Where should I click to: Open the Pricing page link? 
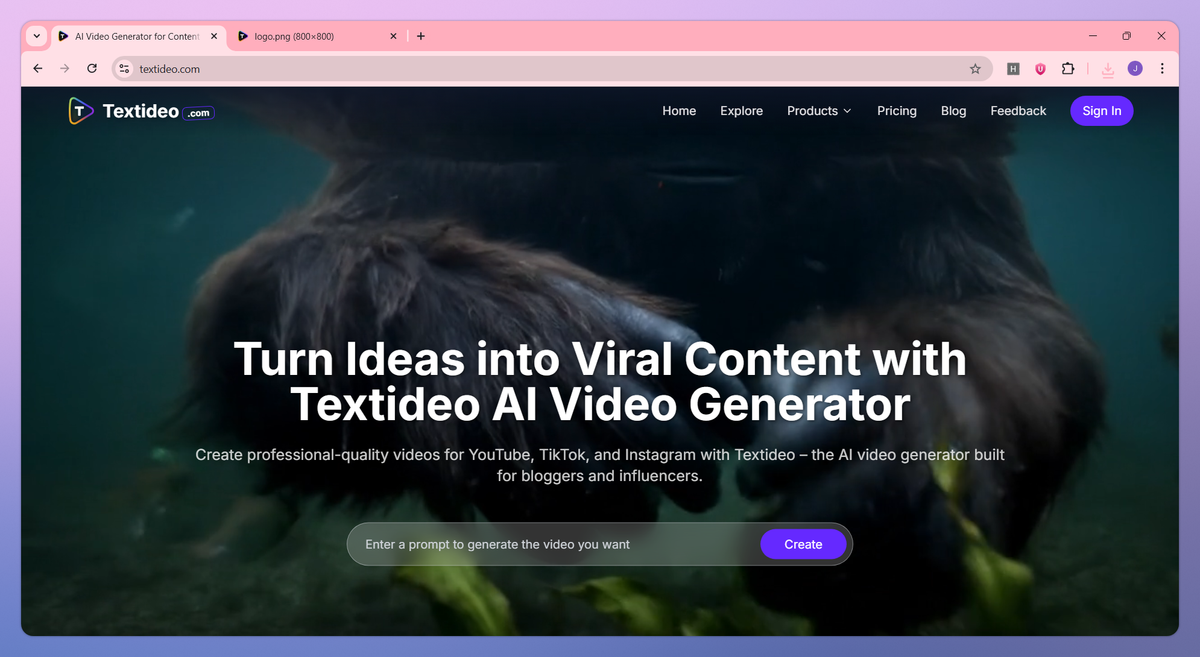click(x=897, y=111)
